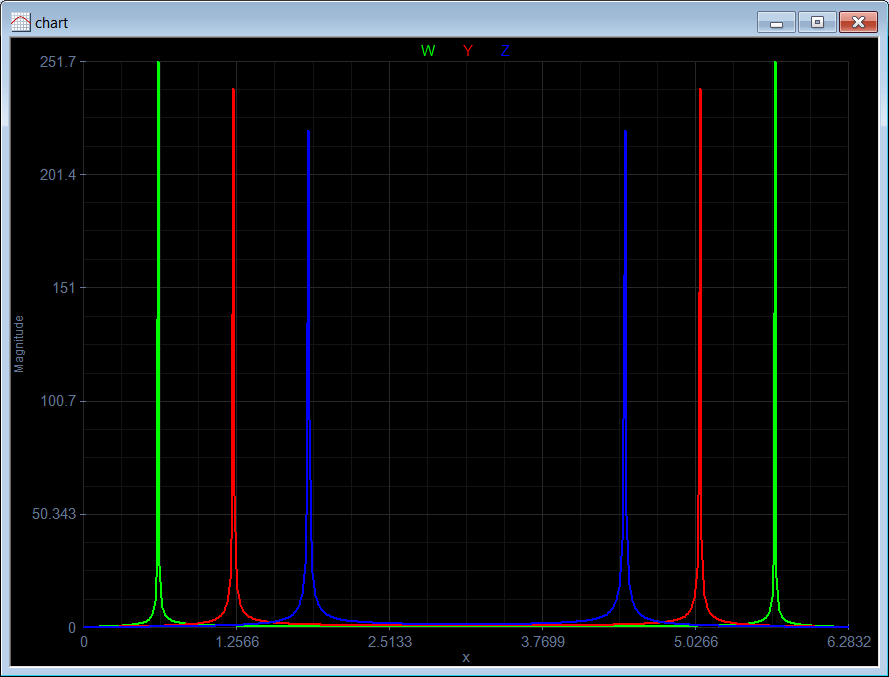The image size is (889, 677).
Task: Click the x-axis value 3.7699
Action: point(543,642)
